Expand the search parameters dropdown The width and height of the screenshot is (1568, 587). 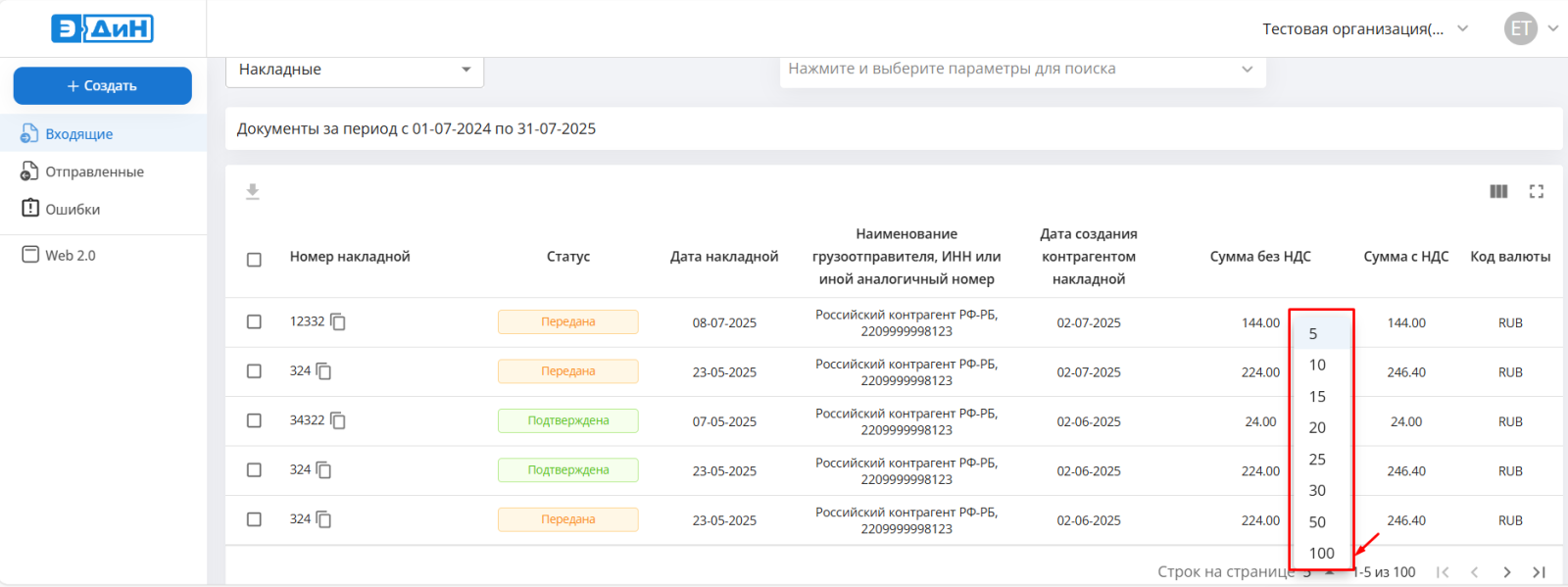[1247, 70]
